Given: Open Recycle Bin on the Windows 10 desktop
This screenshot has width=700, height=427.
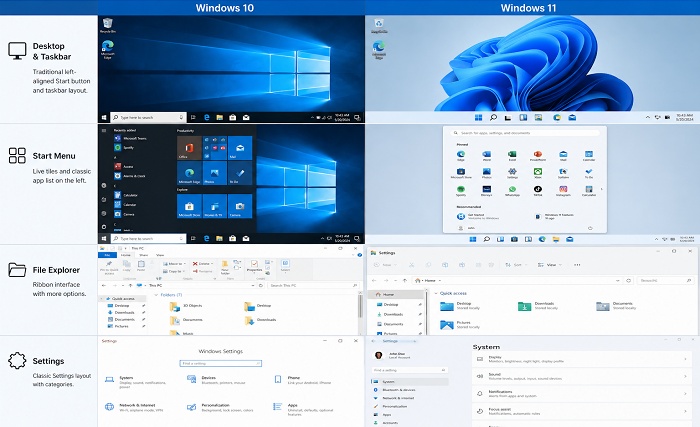Looking at the screenshot, I should pos(108,25).
